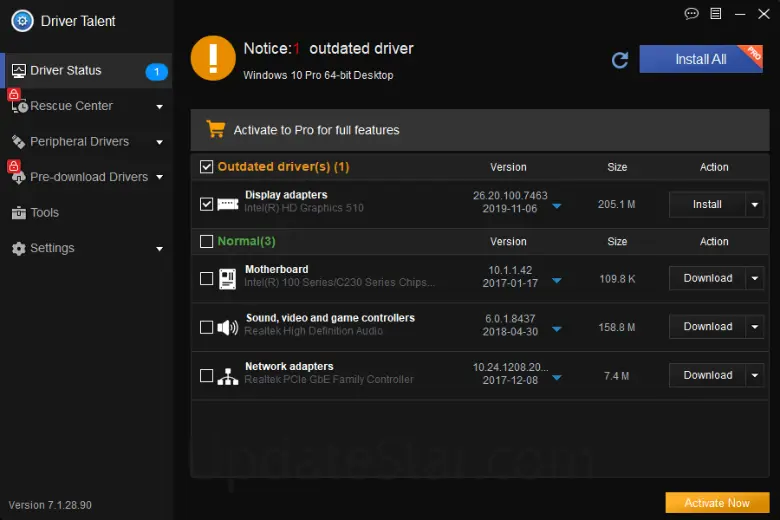The height and width of the screenshot is (520, 780).
Task: Open Download dropdown arrow in Network adapters row
Action: click(755, 375)
